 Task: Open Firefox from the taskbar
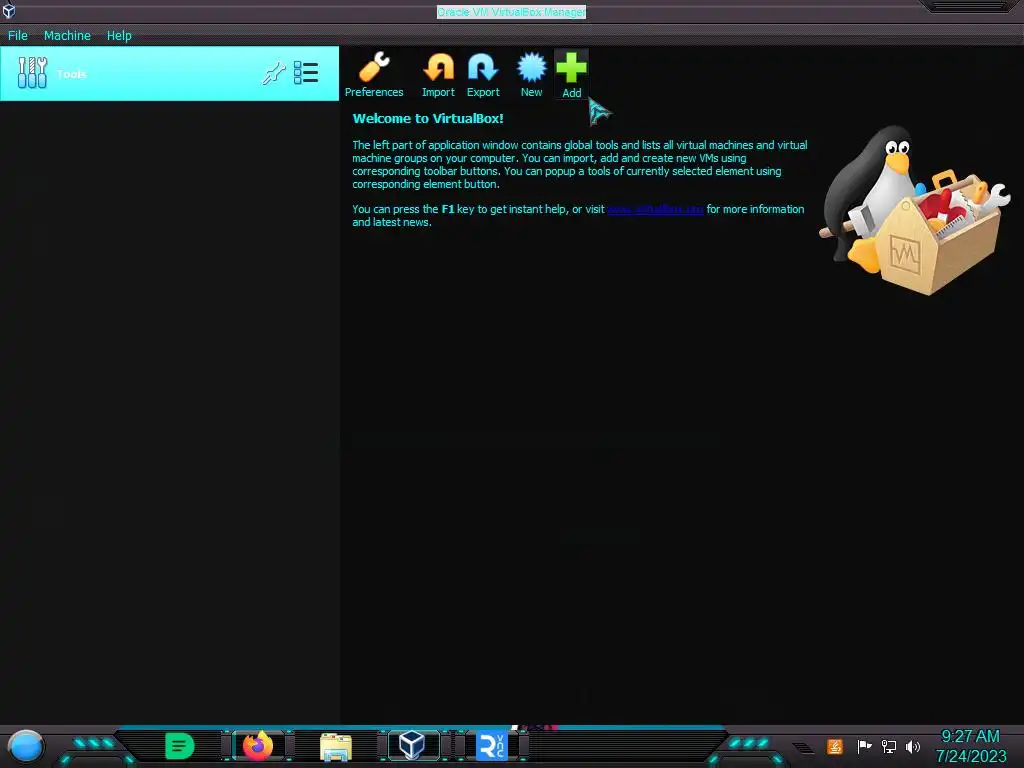[x=258, y=746]
